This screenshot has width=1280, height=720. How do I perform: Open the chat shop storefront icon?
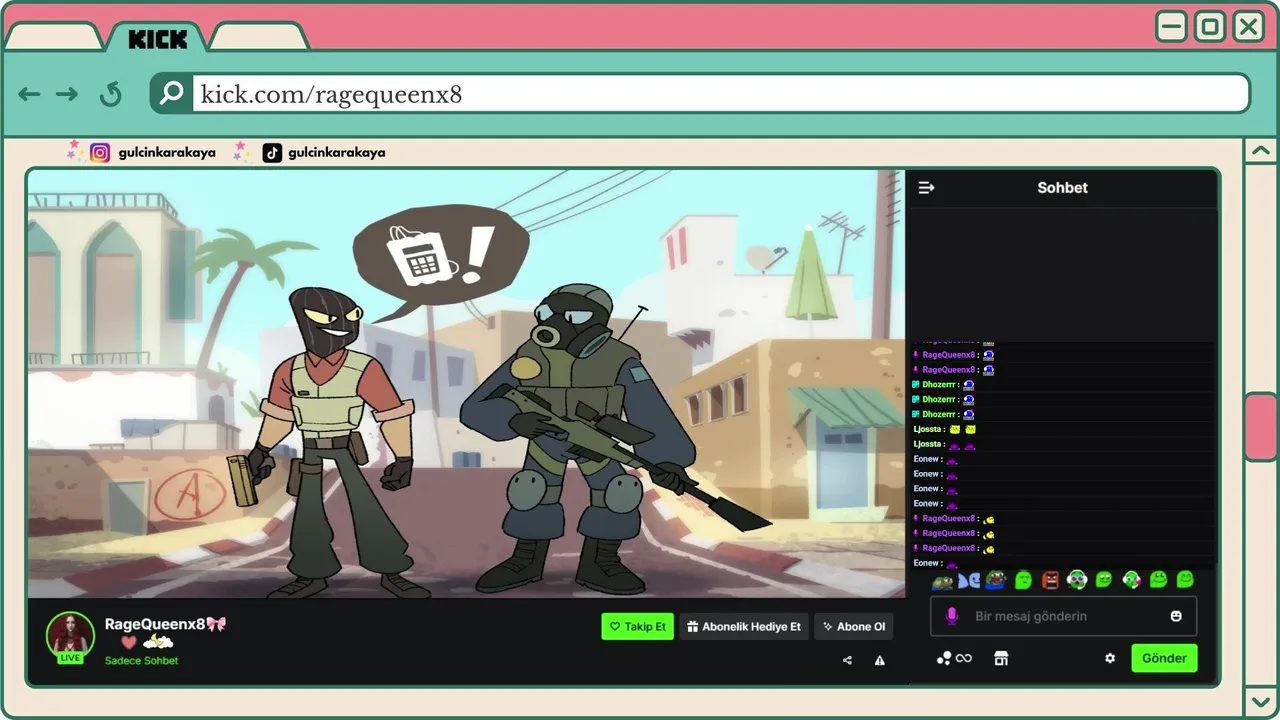[x=1001, y=658]
